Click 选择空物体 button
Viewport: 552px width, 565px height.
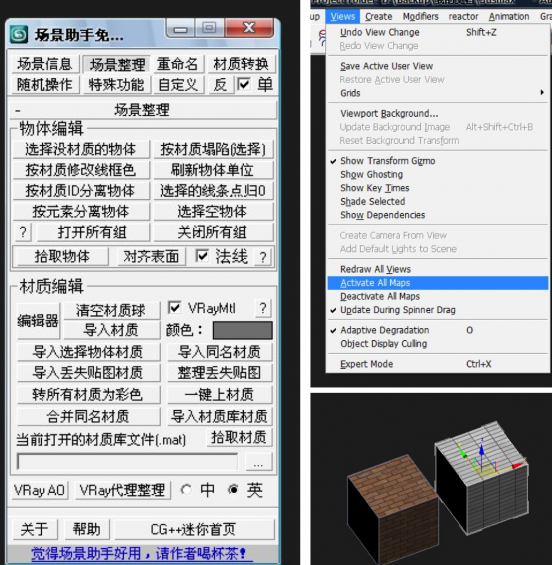pos(213,212)
